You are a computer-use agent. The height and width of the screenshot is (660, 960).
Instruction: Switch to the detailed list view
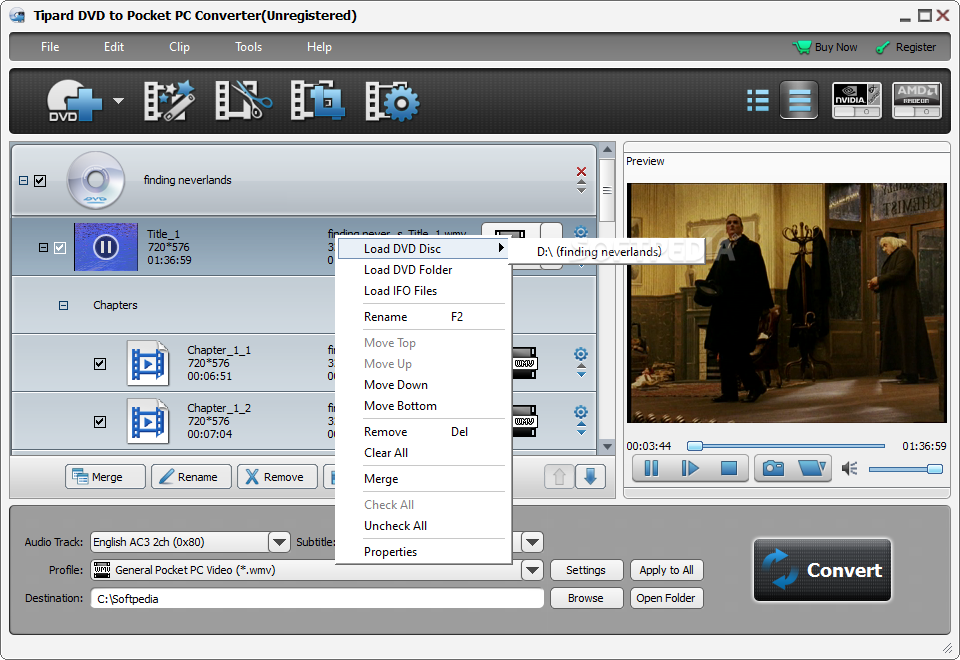758,100
